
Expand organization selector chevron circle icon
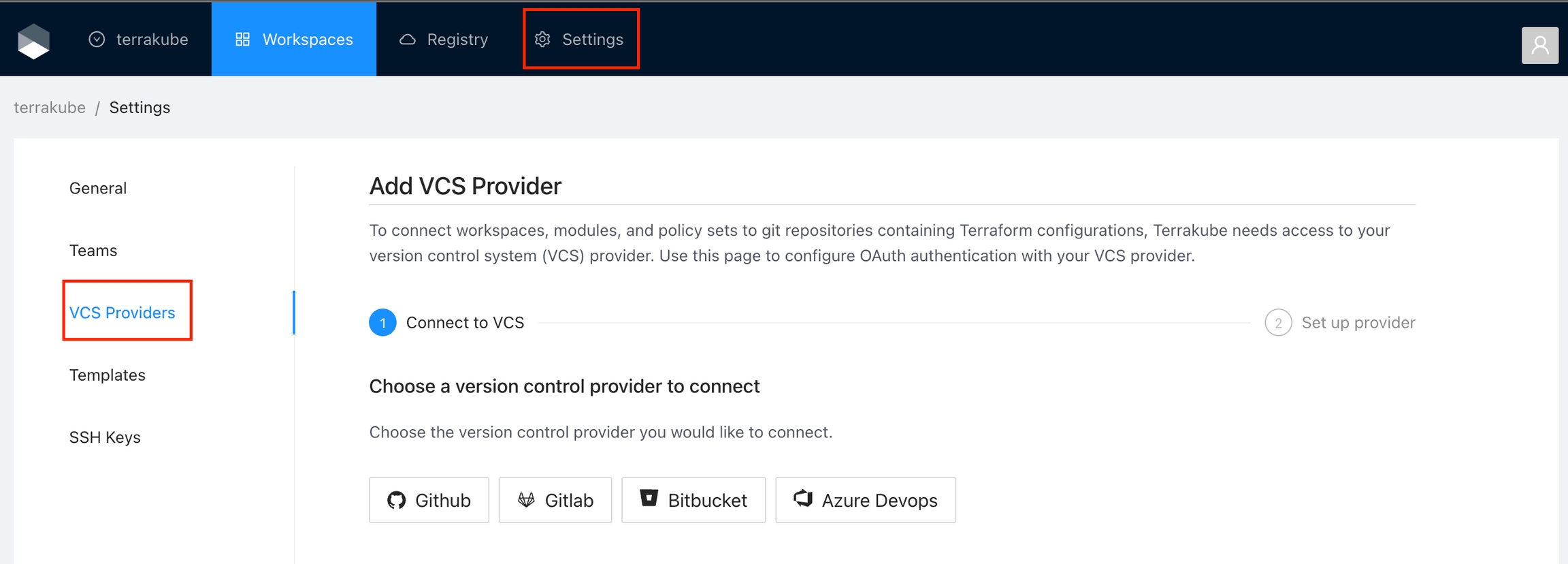coord(97,40)
